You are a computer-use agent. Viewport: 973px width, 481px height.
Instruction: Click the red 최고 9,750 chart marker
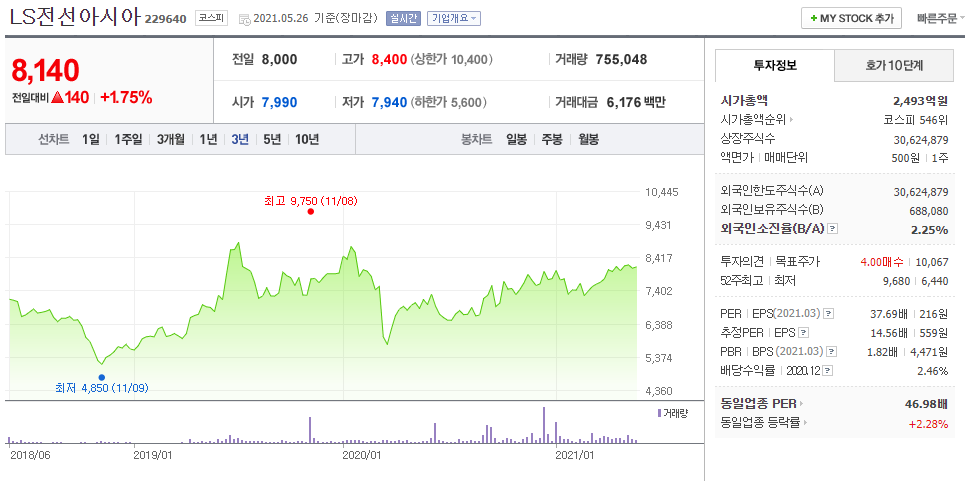point(310,212)
